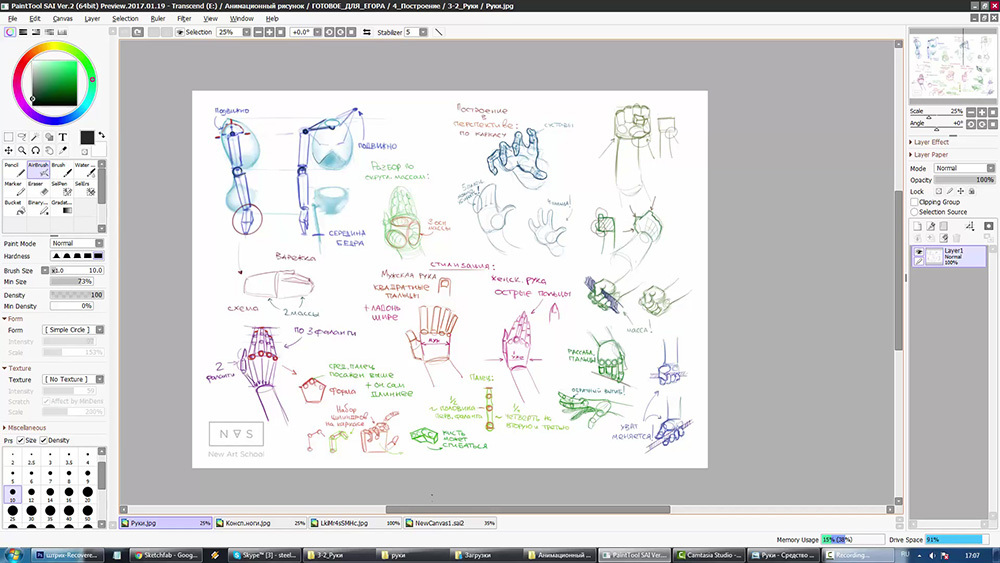Screen dimensions: 1000x563
Task: Hide Layer1 using its eye icon
Action: 919,253
